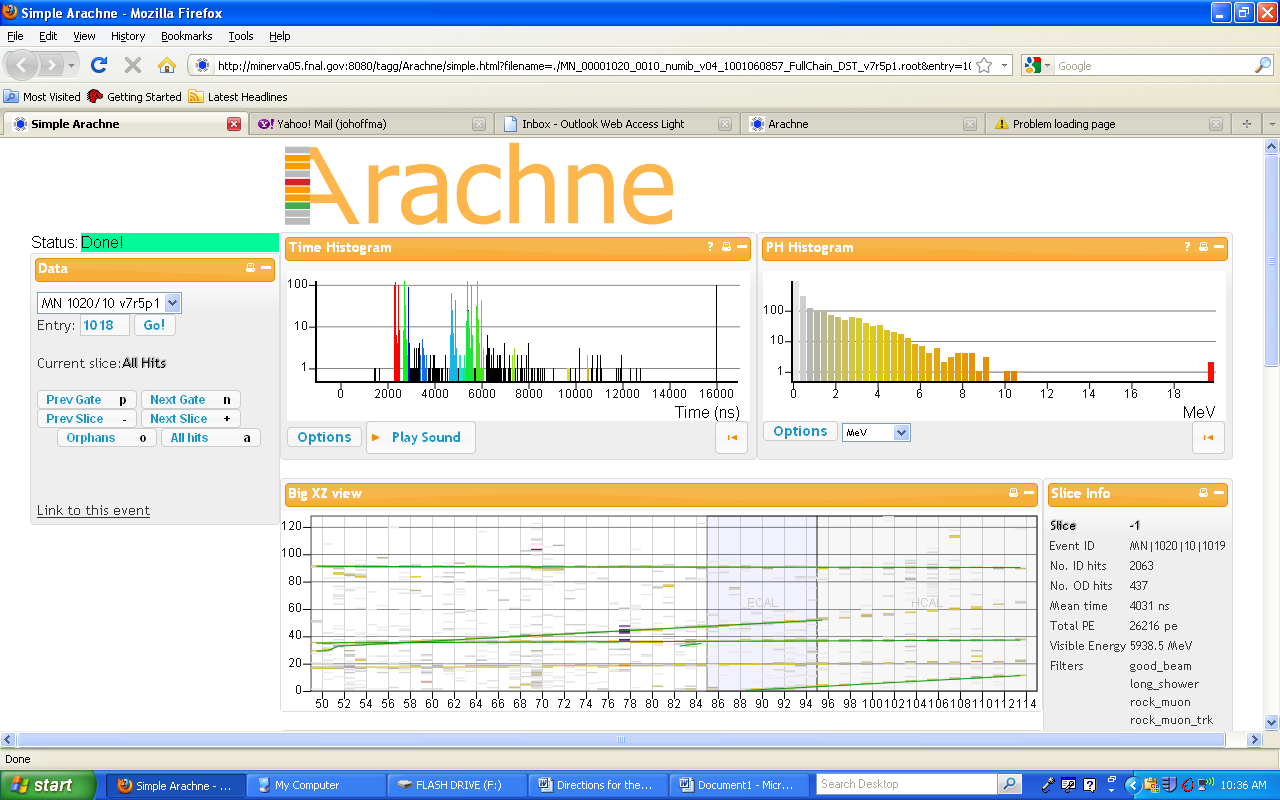The width and height of the screenshot is (1280, 800).
Task: Go to Firefox home page icon
Action: pos(166,65)
